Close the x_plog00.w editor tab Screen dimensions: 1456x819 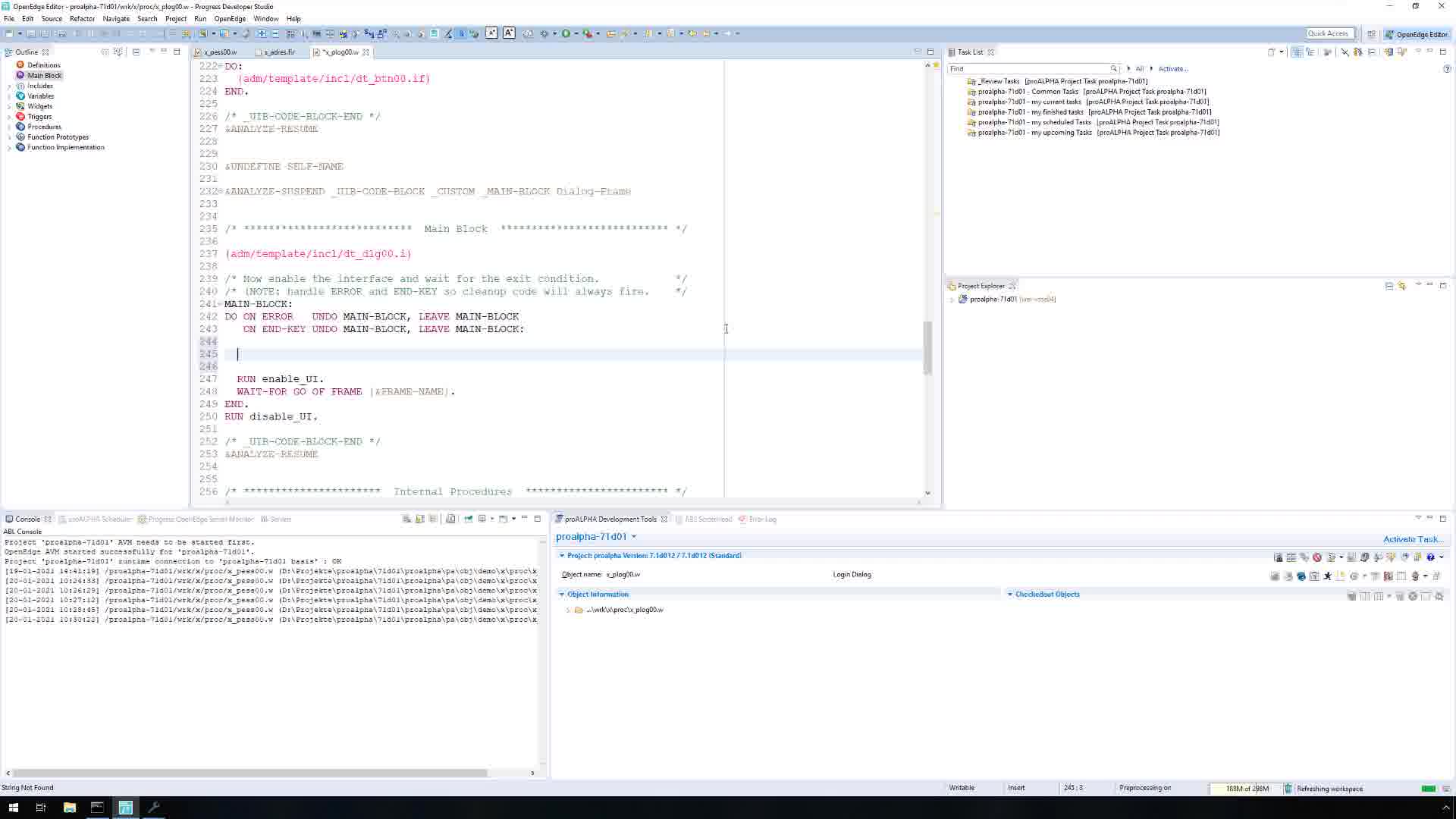coord(366,52)
